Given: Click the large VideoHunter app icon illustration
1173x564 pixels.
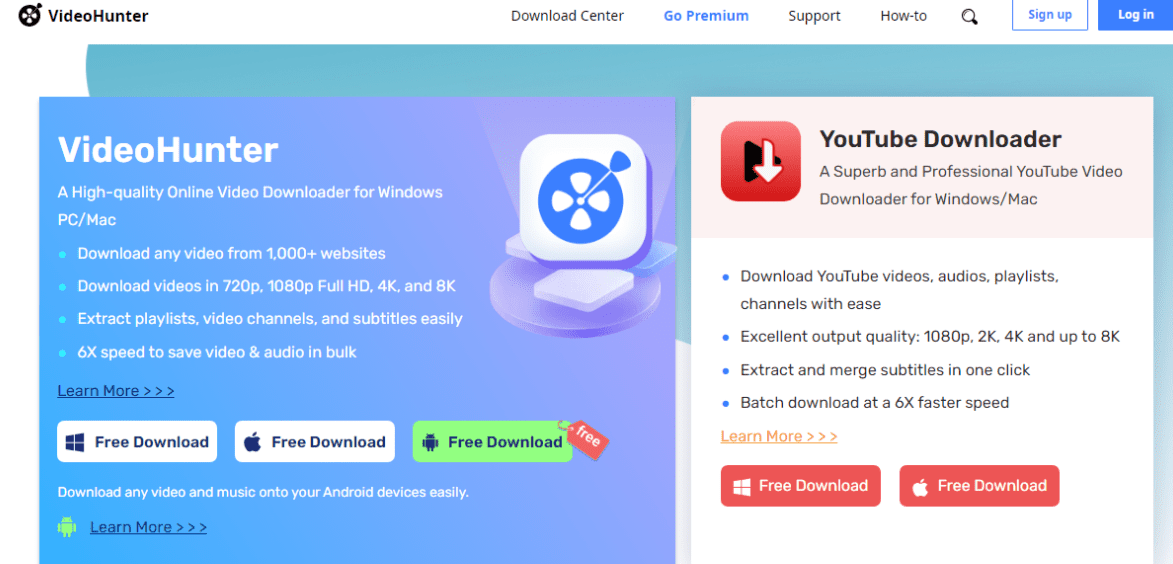Looking at the screenshot, I should coord(582,197).
